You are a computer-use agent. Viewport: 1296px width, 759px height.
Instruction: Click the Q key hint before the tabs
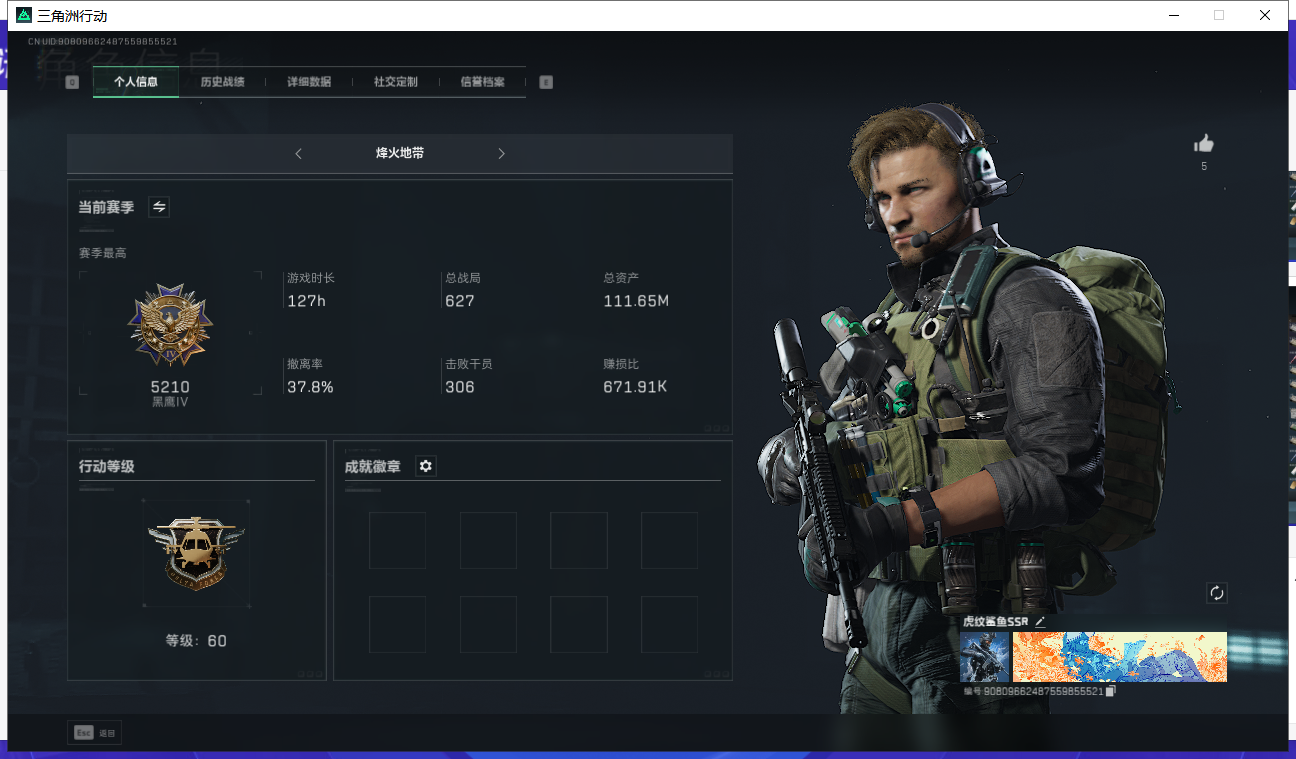[x=72, y=82]
